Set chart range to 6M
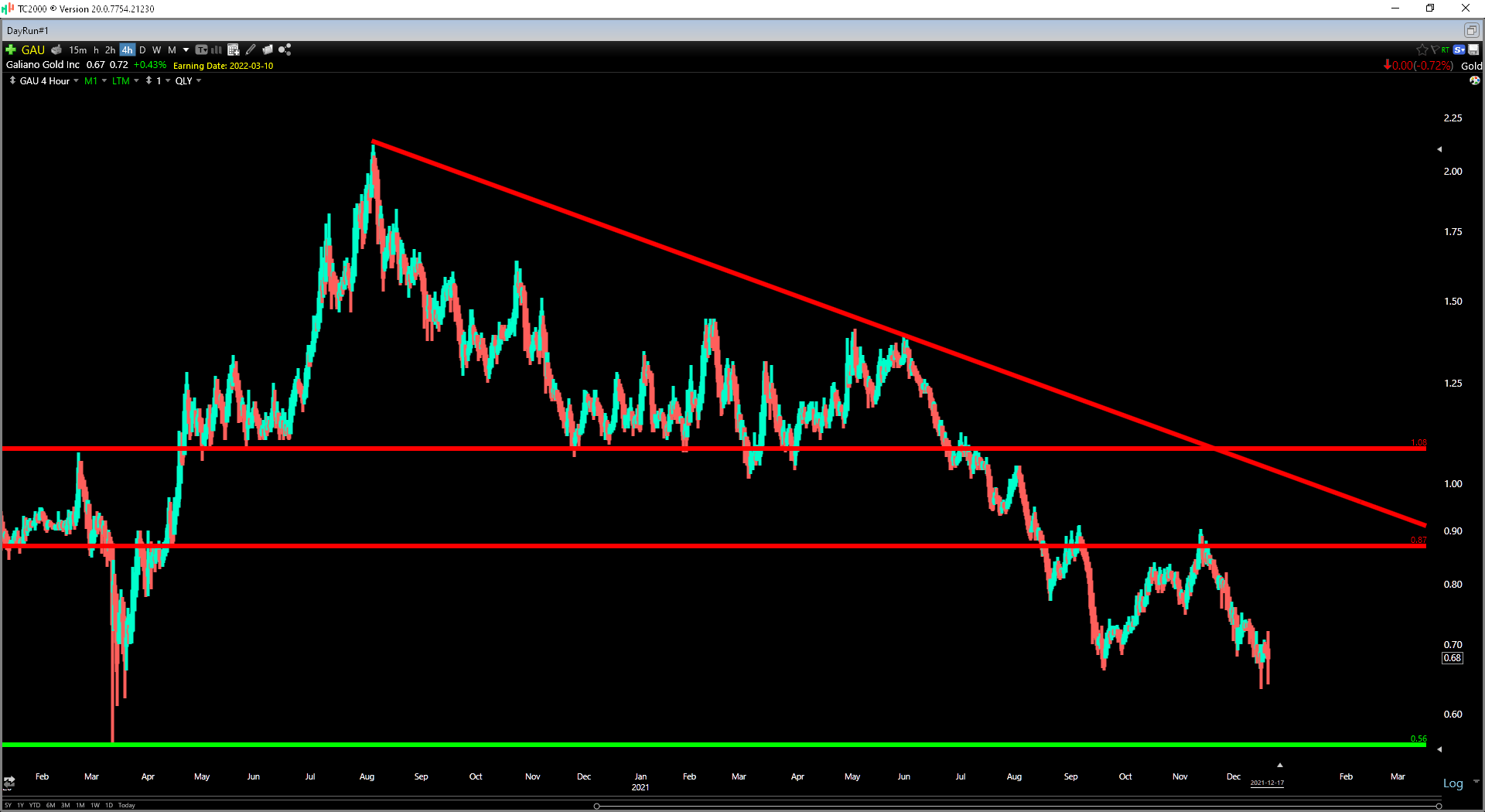The image size is (1485, 812). click(x=50, y=805)
